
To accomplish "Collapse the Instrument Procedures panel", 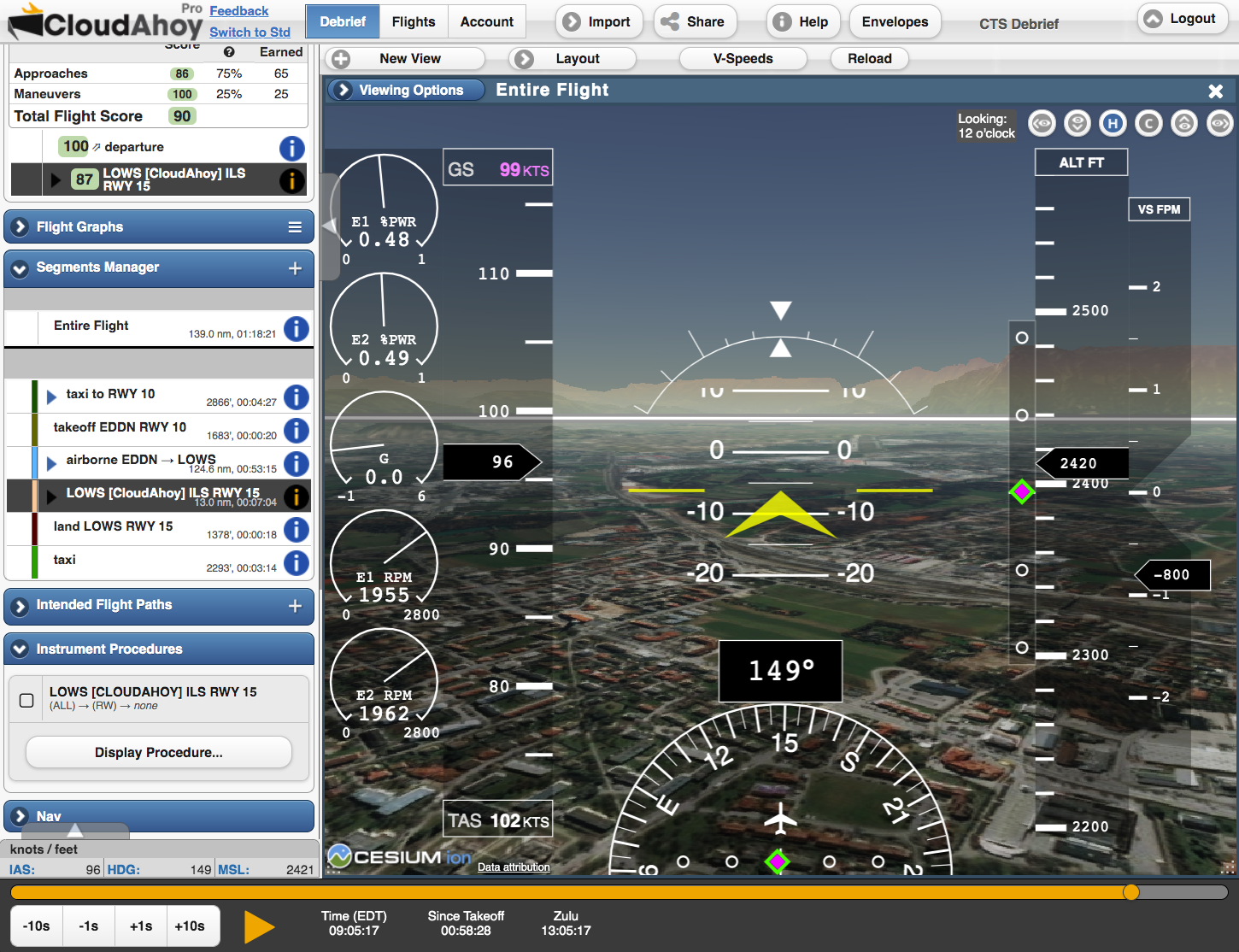I will point(21,649).
